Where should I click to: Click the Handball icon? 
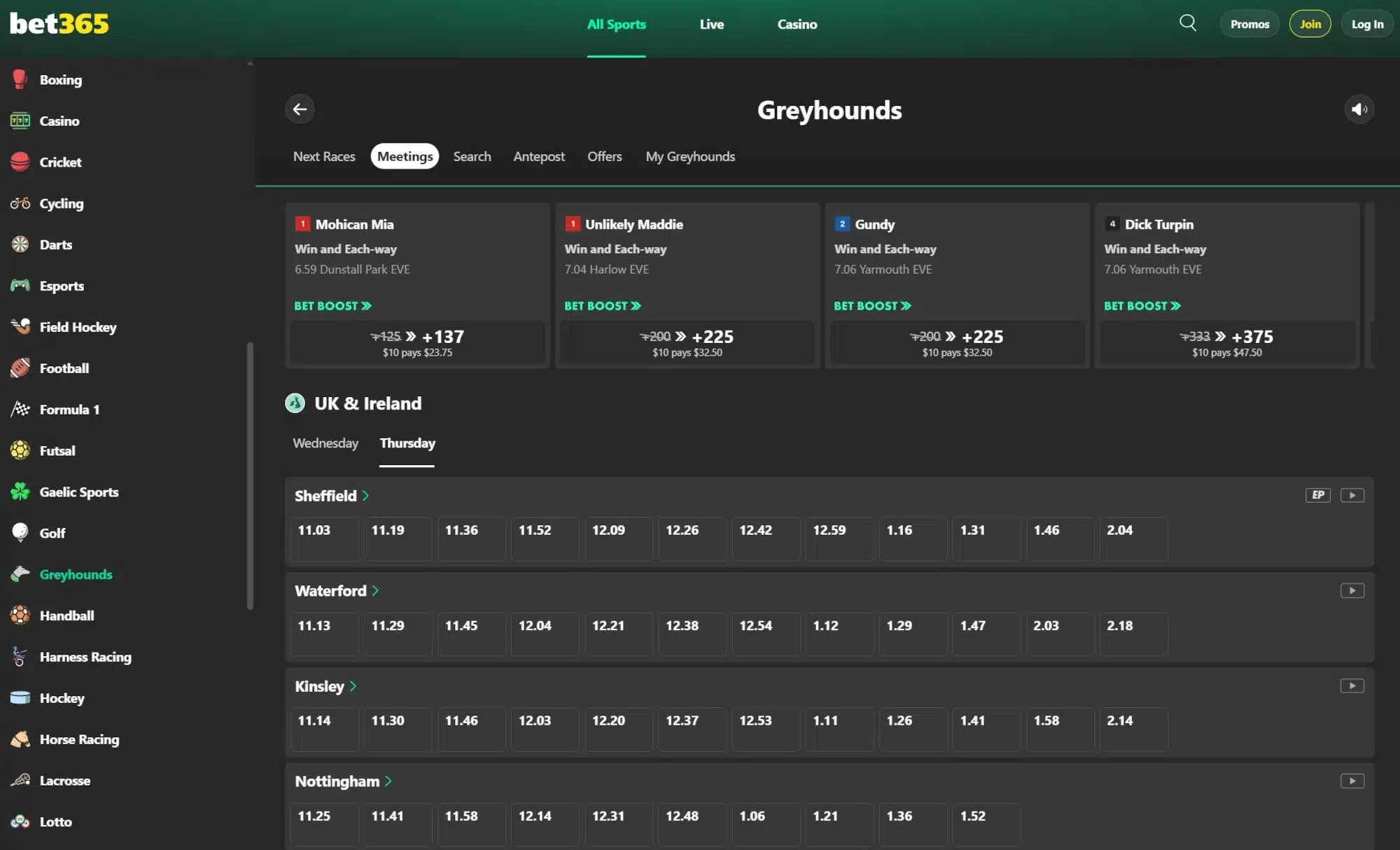click(20, 615)
